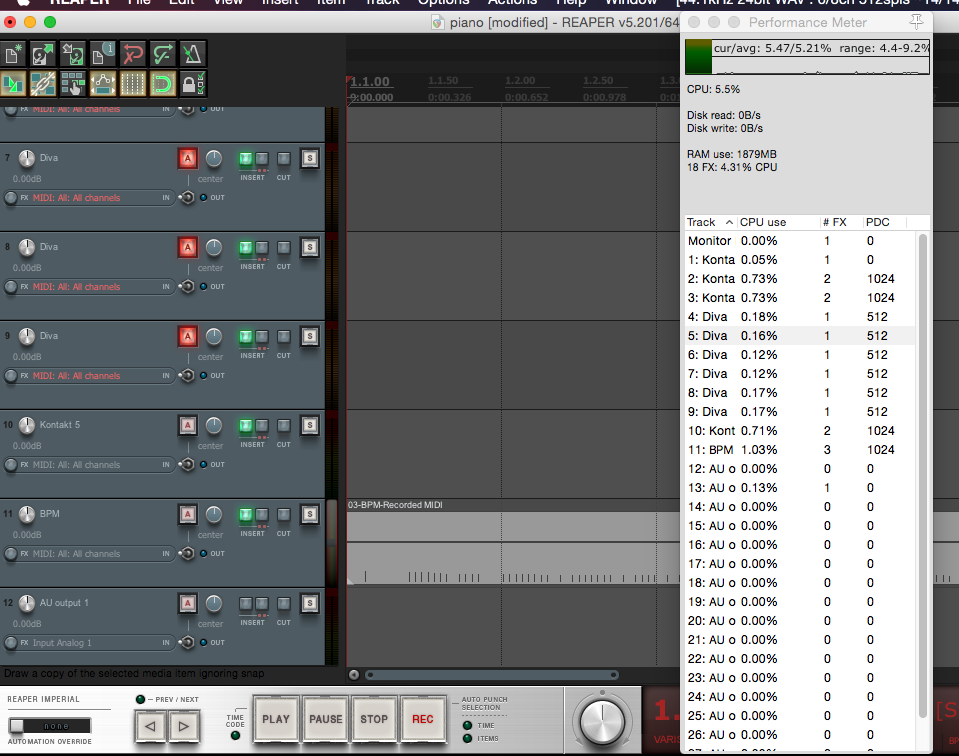The height and width of the screenshot is (756, 959).
Task: Toggle grid lines toolbar icon
Action: pyautogui.click(x=133, y=84)
